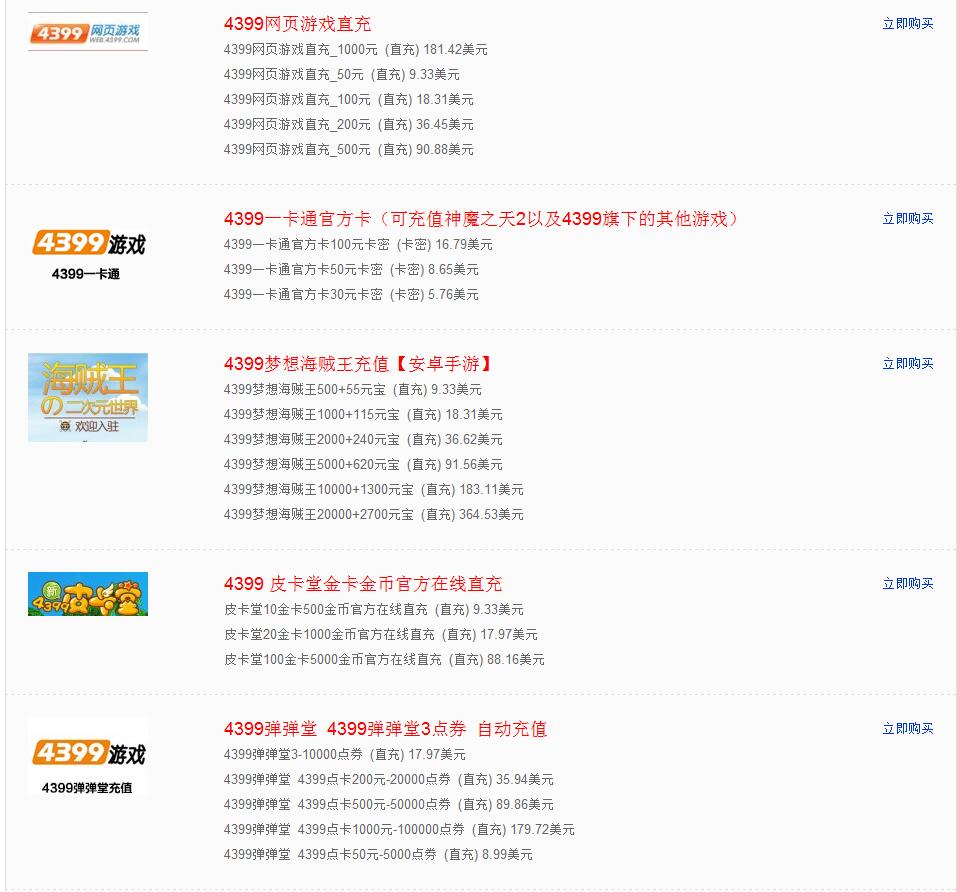Buy now for 4399弹弹堂 点券
Screen dimensions: 957x892
click(908, 728)
